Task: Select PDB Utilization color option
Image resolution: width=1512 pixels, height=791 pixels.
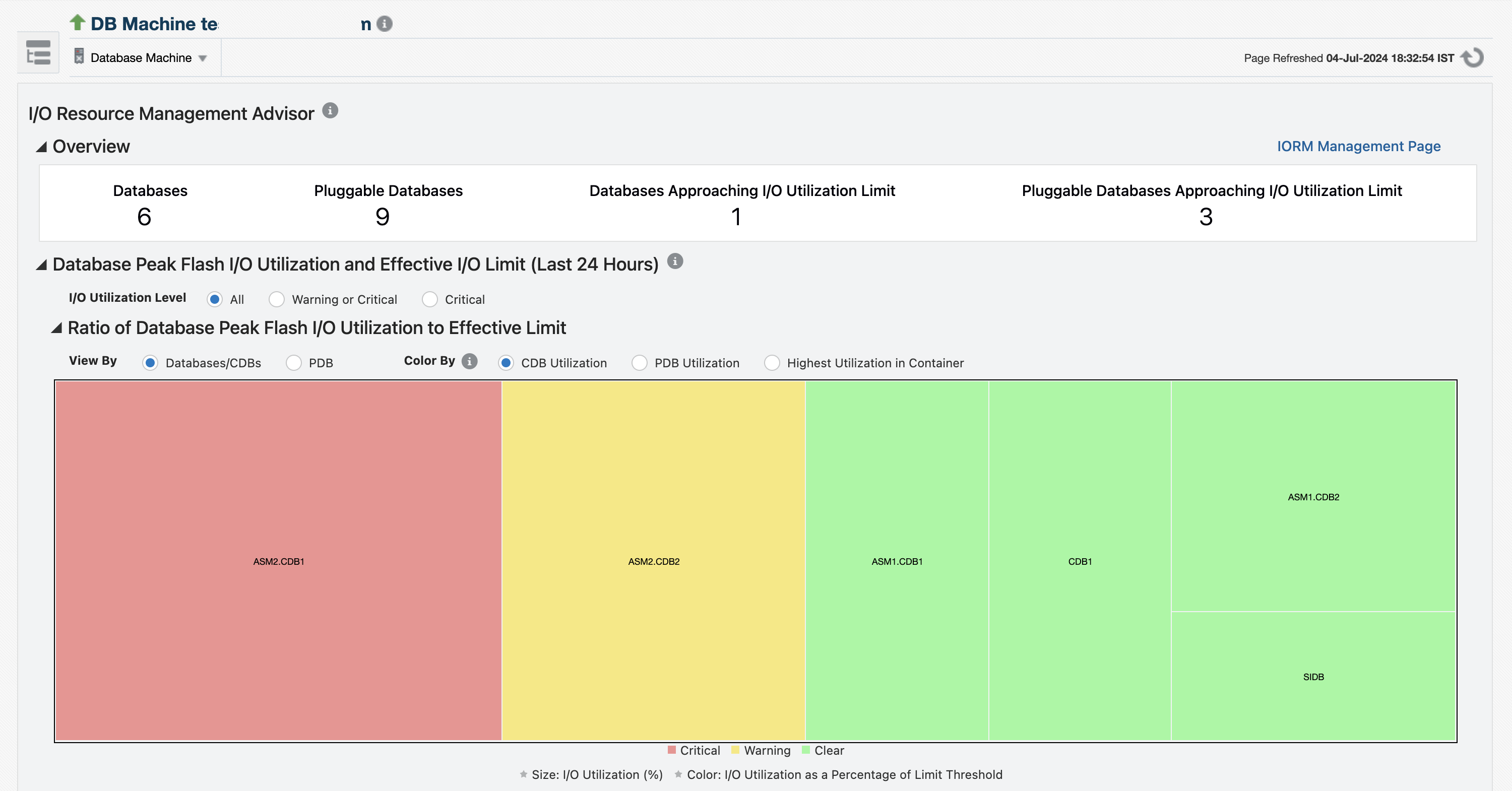Action: 639,363
